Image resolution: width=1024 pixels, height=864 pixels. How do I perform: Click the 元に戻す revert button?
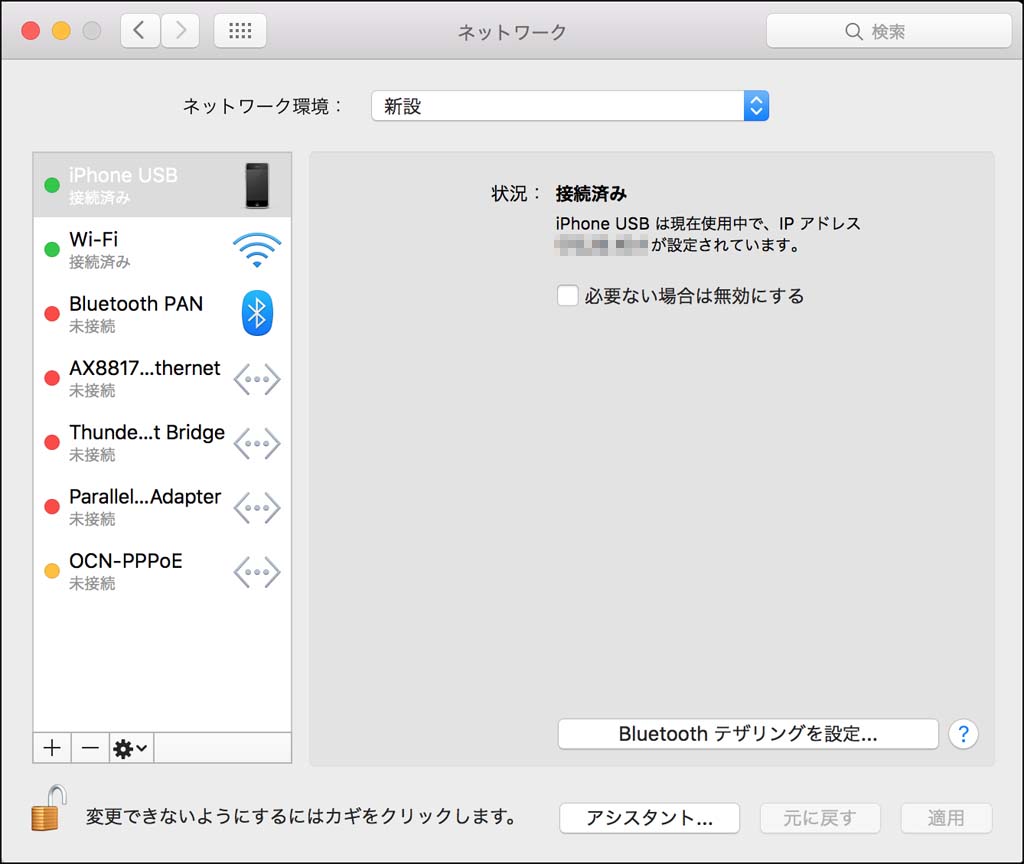point(820,818)
